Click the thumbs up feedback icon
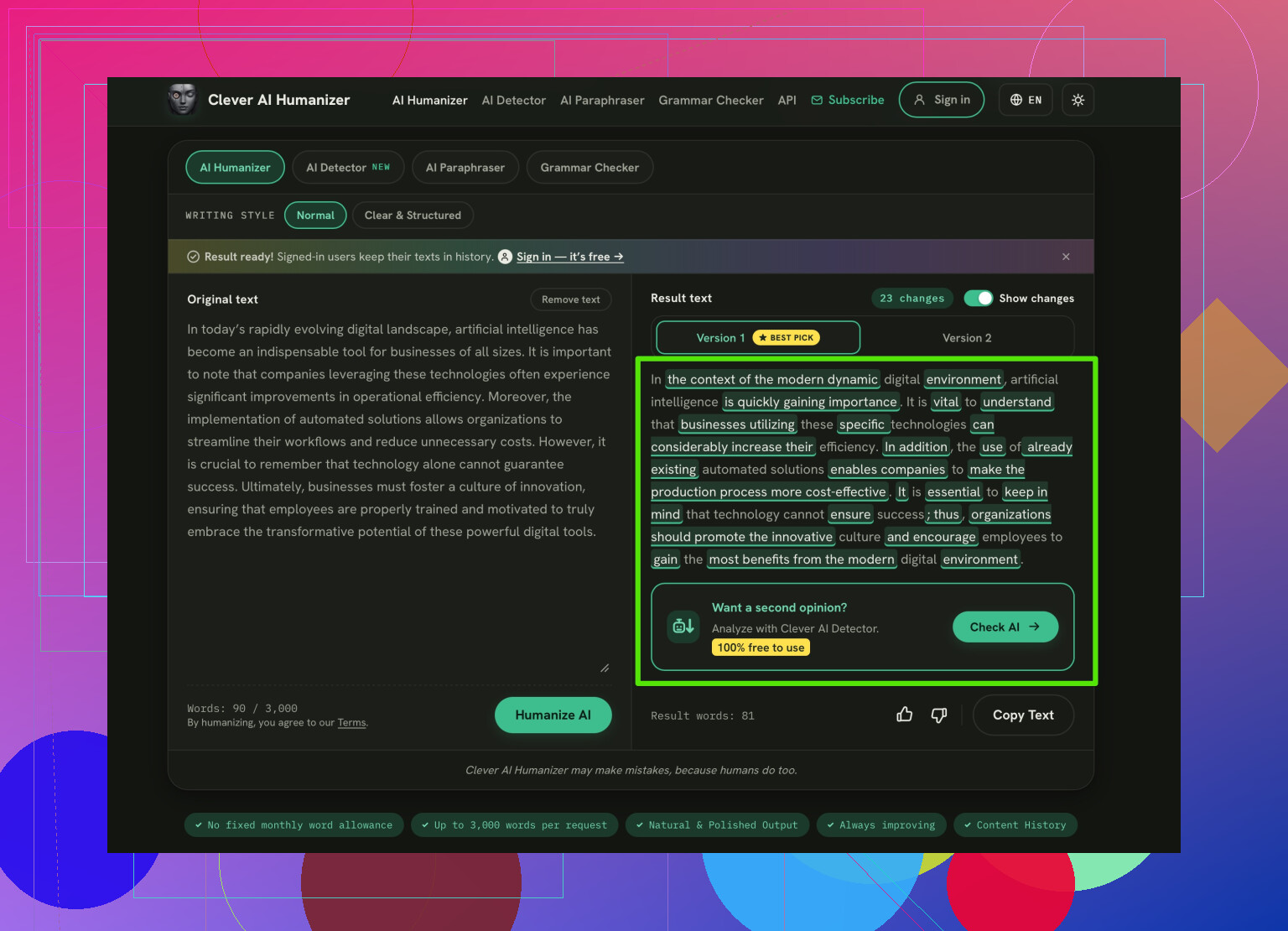This screenshot has height=931, width=1288. [904, 715]
